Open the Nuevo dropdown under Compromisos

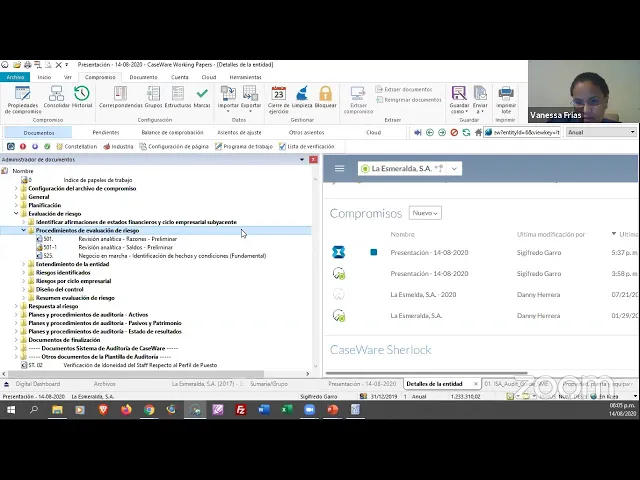[x=425, y=213]
